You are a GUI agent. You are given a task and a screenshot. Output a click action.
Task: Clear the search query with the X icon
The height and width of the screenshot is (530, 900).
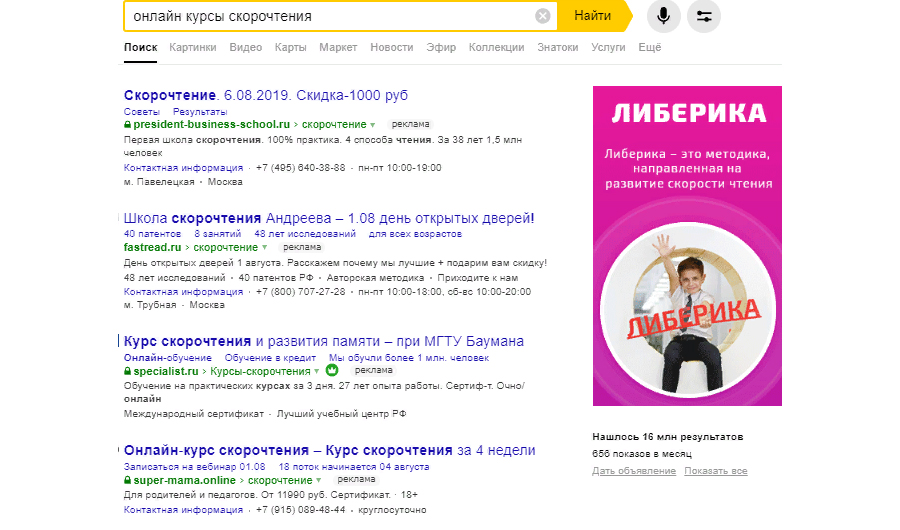[x=542, y=16]
